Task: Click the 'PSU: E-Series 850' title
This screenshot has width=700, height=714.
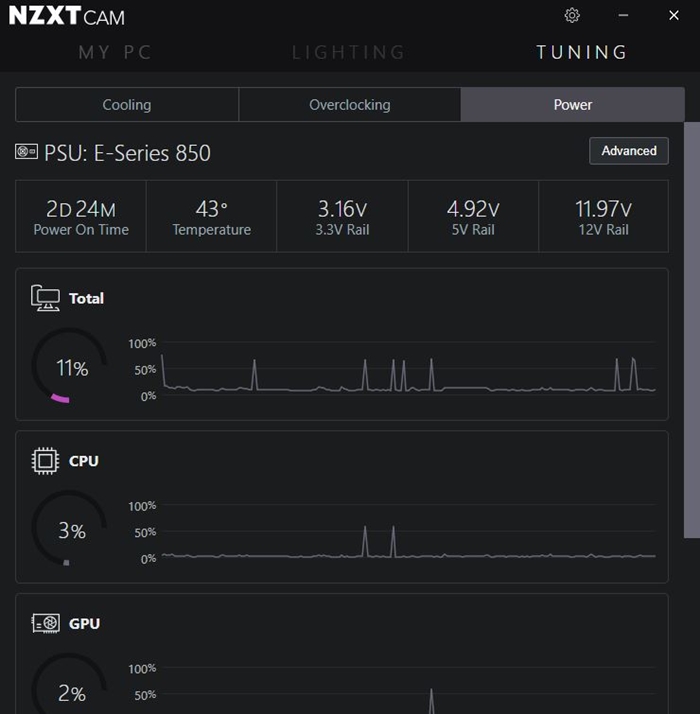Action: click(x=128, y=153)
